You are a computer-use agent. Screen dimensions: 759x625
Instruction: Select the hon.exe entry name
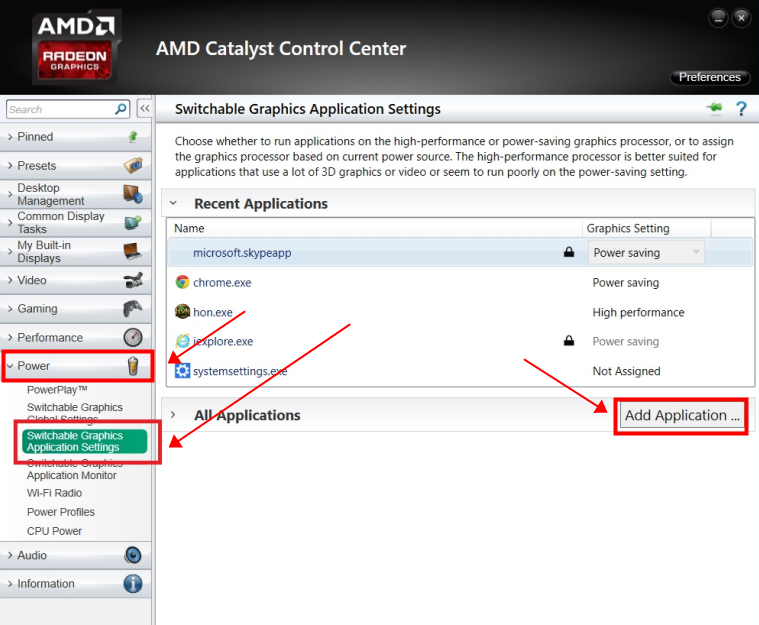tap(213, 312)
